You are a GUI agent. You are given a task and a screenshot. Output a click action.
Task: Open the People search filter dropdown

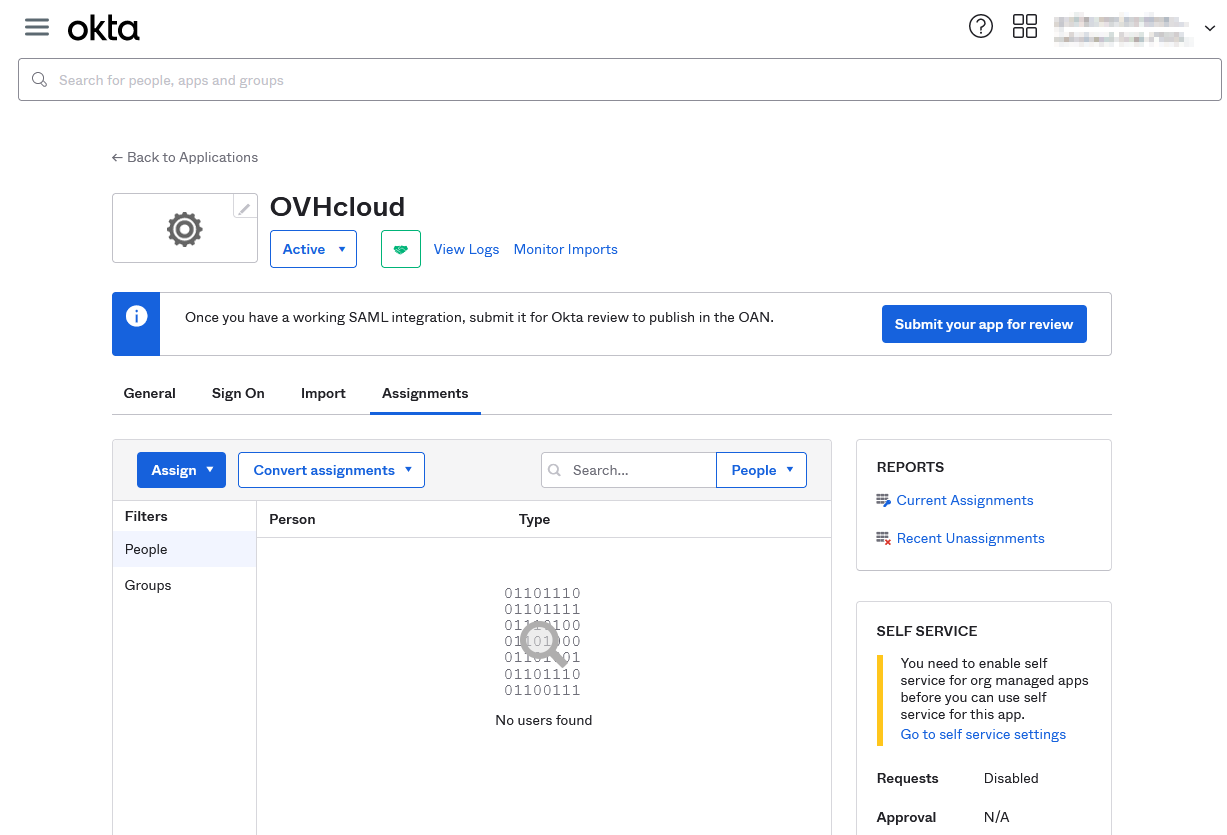[x=761, y=470]
